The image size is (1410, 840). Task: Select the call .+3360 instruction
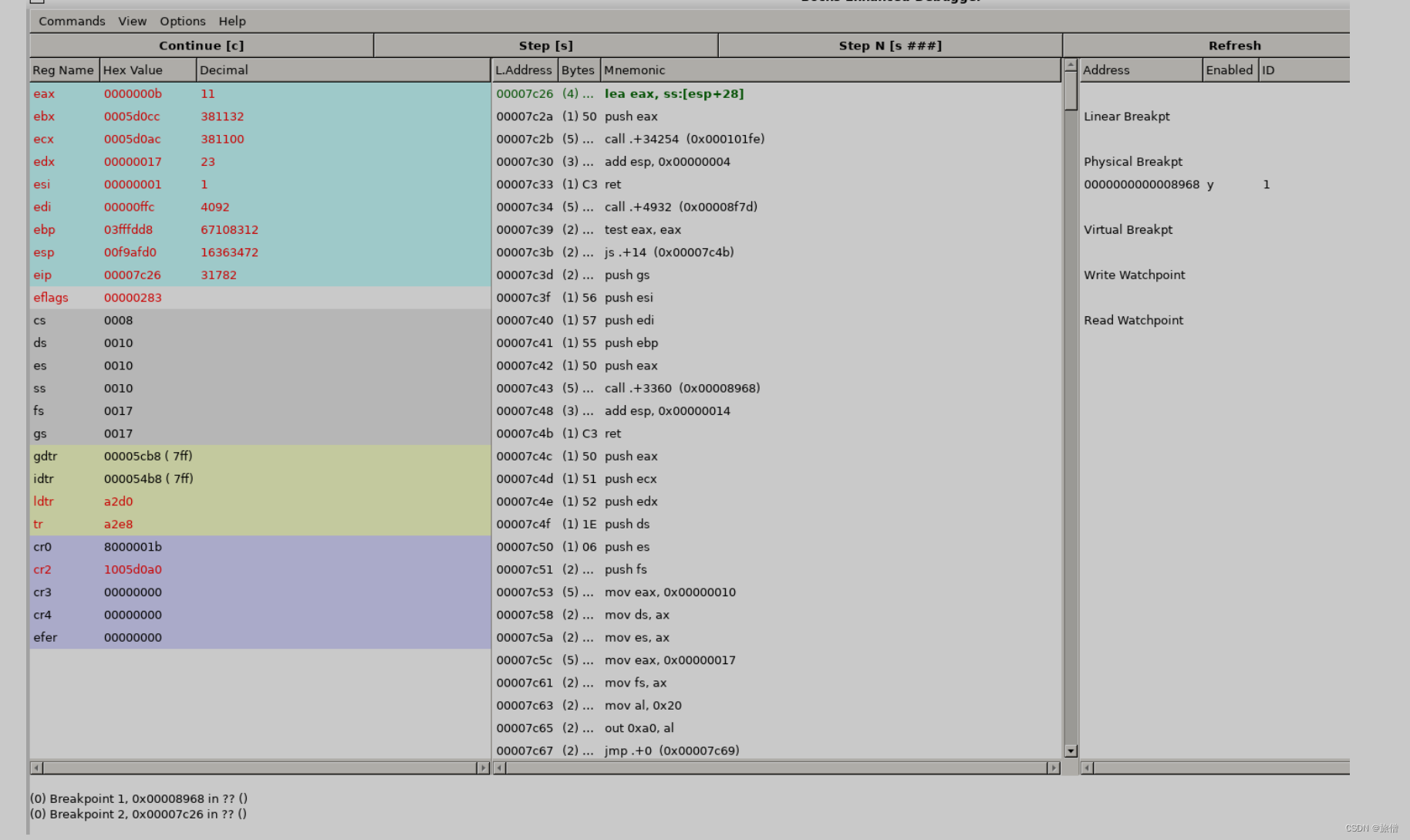(777, 388)
